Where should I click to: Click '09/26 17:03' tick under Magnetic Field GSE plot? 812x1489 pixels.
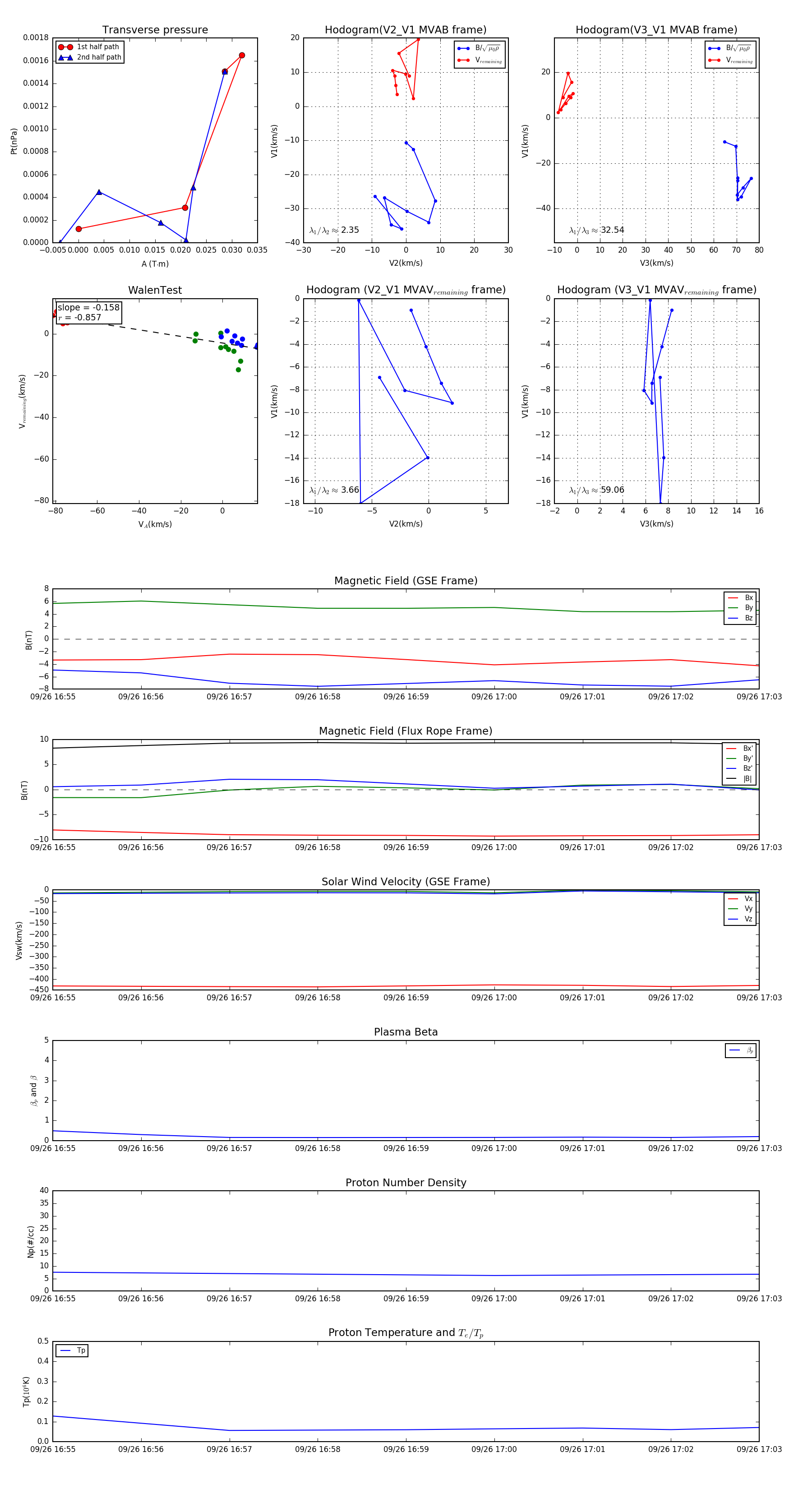click(759, 697)
